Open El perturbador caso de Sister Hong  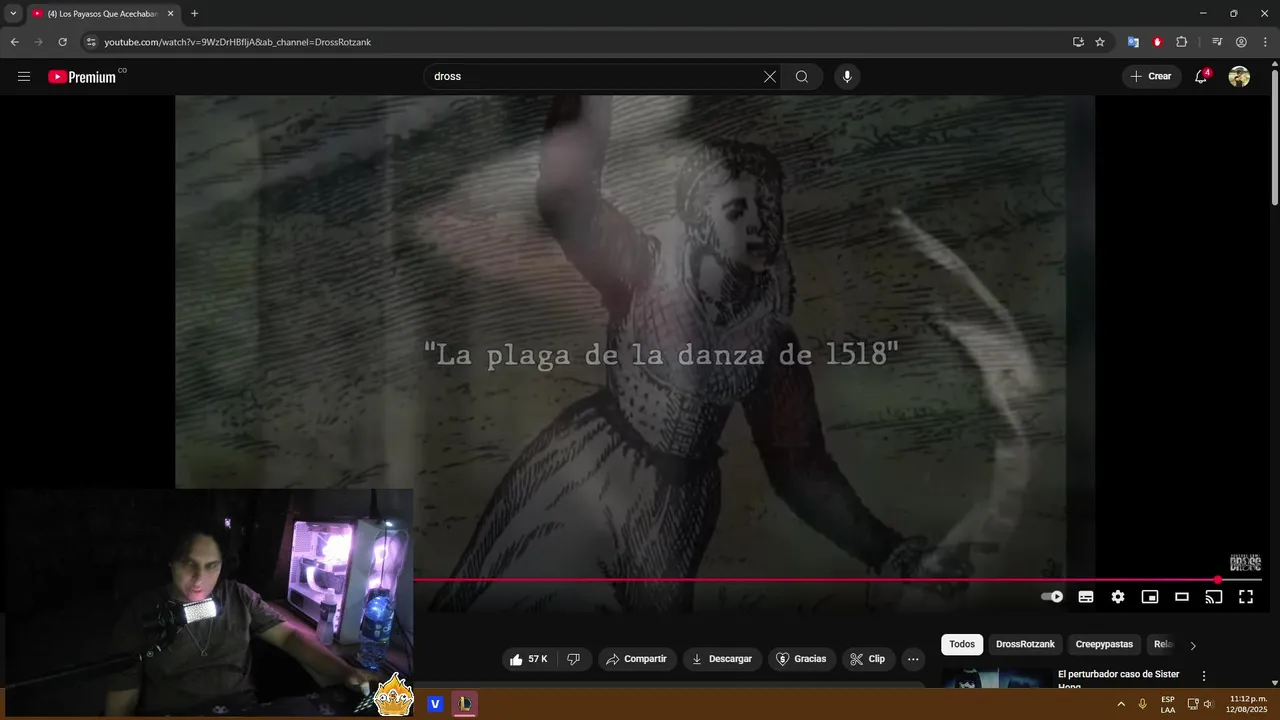[1119, 680]
